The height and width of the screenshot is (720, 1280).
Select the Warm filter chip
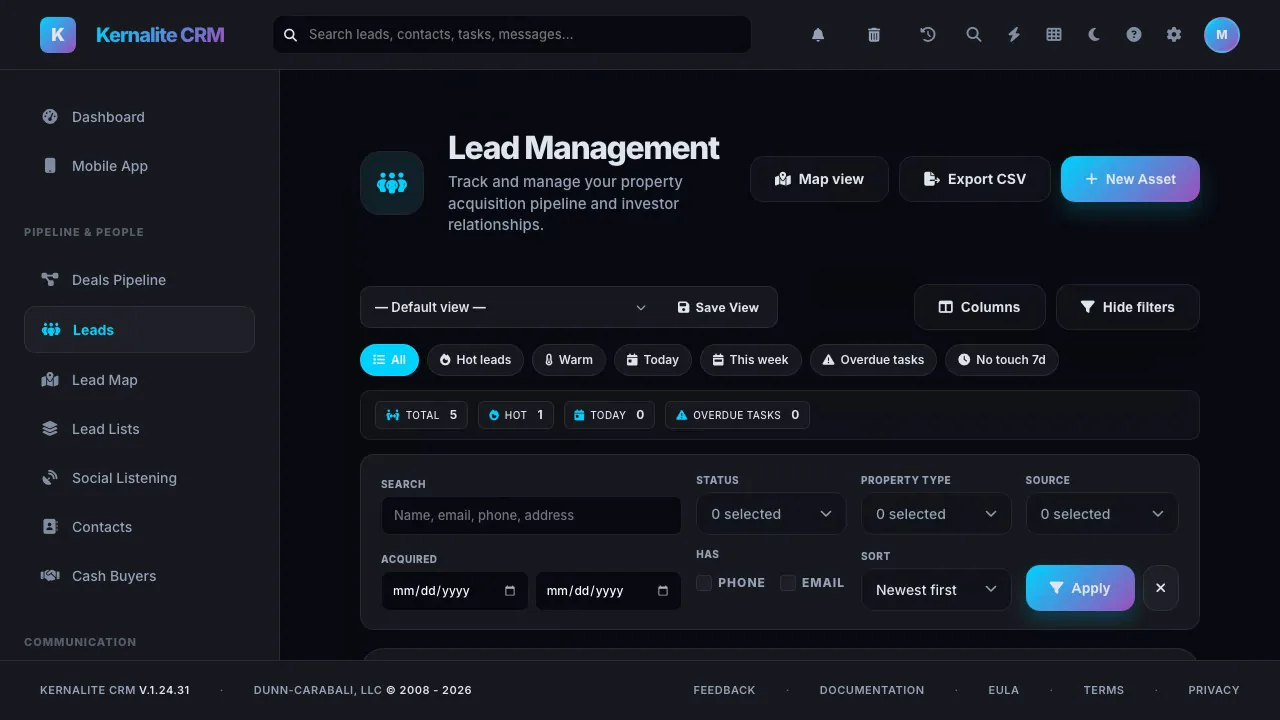point(568,360)
